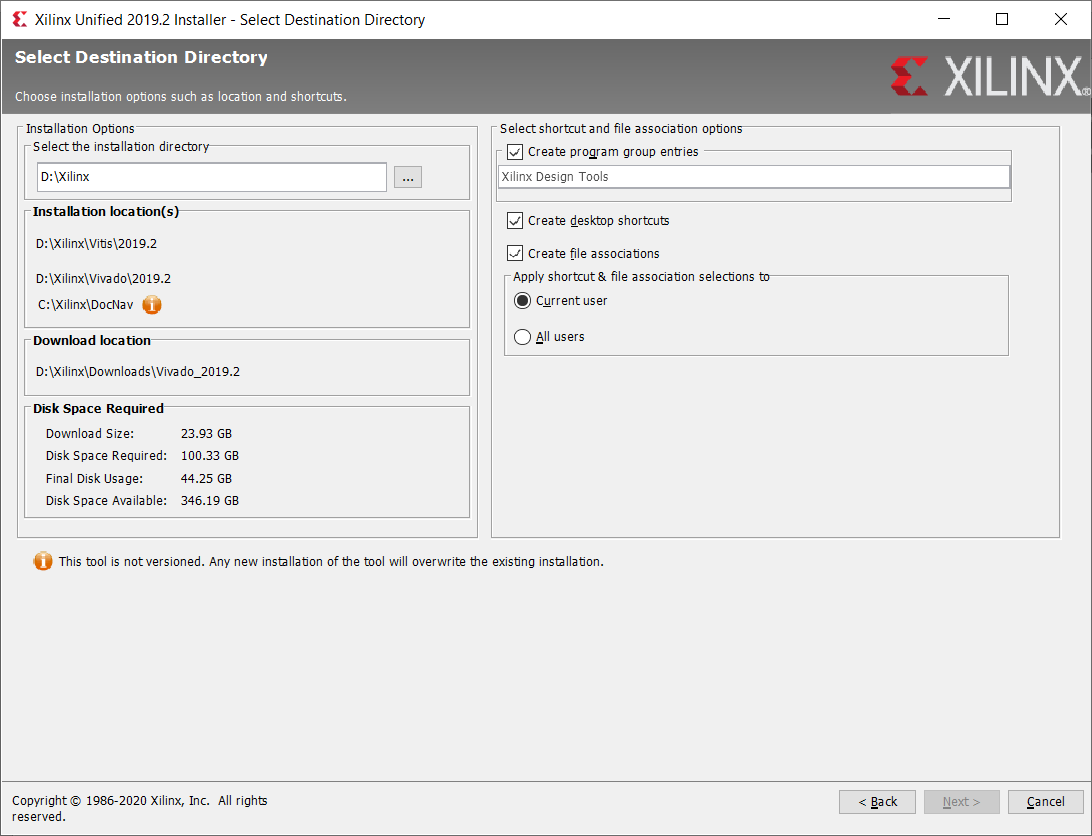Screen dimensions: 1092x836
Task: Cancel the installer
Action: point(1045,802)
